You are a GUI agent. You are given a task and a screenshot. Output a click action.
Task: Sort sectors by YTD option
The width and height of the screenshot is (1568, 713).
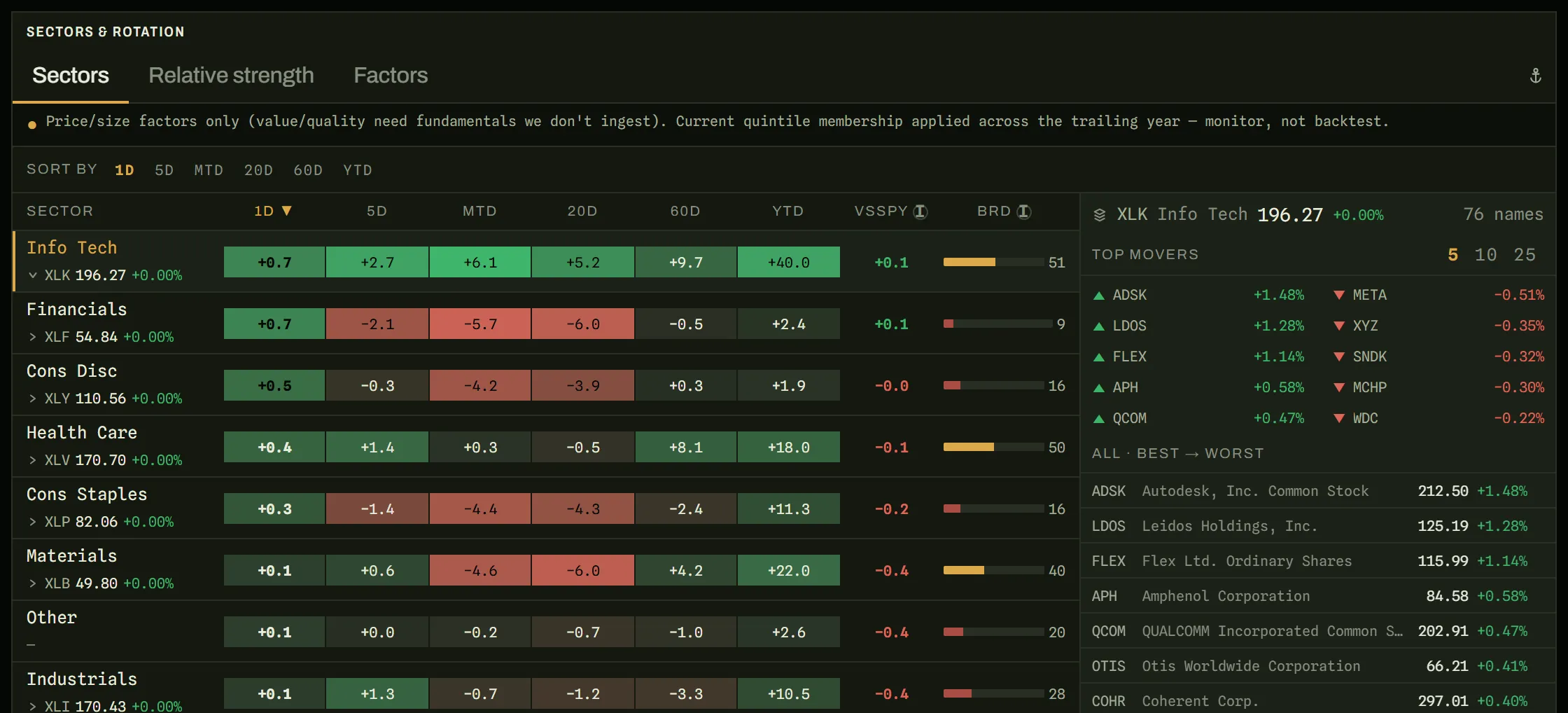(358, 170)
